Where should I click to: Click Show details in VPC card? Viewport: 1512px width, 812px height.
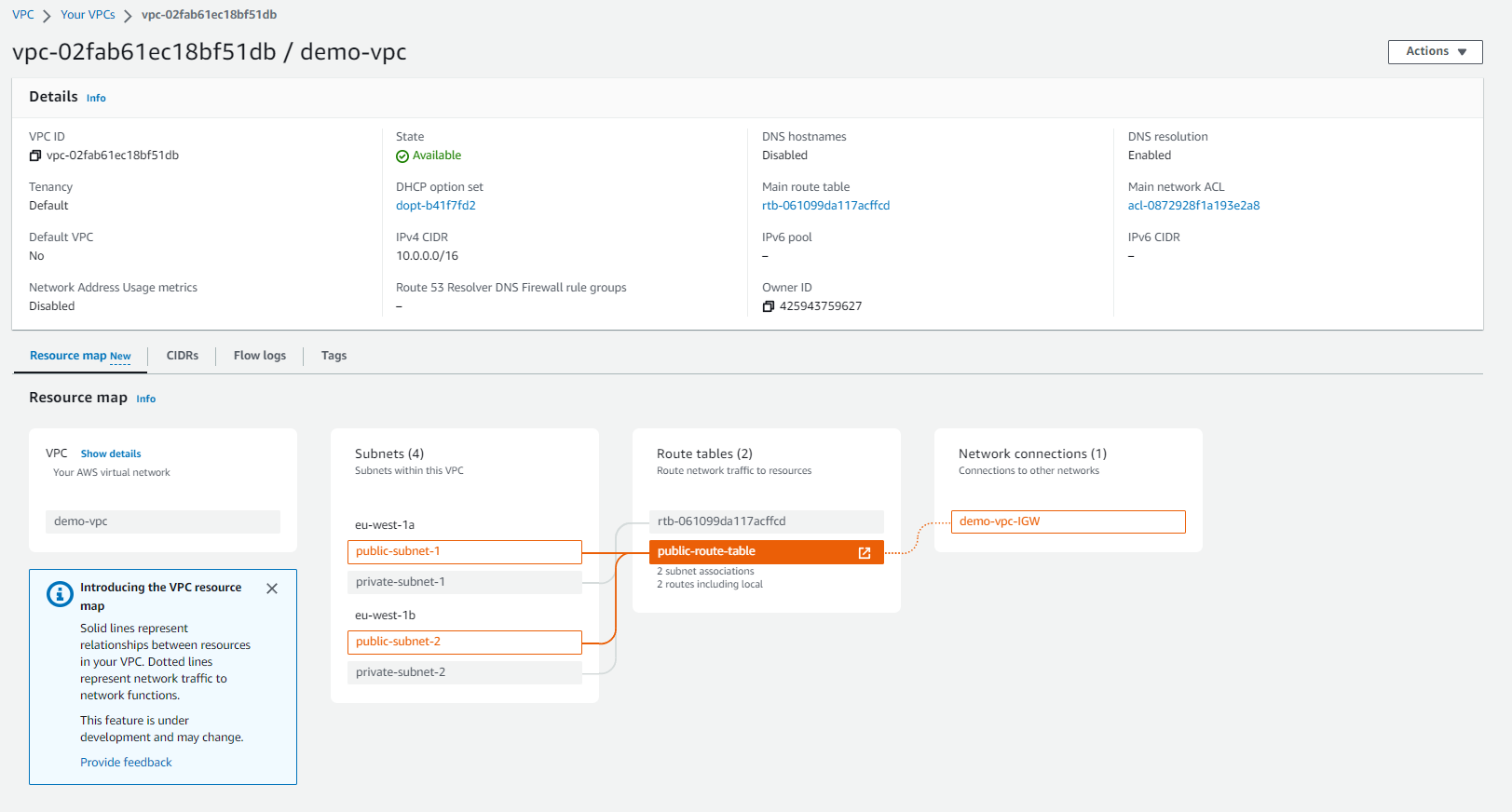coord(111,454)
